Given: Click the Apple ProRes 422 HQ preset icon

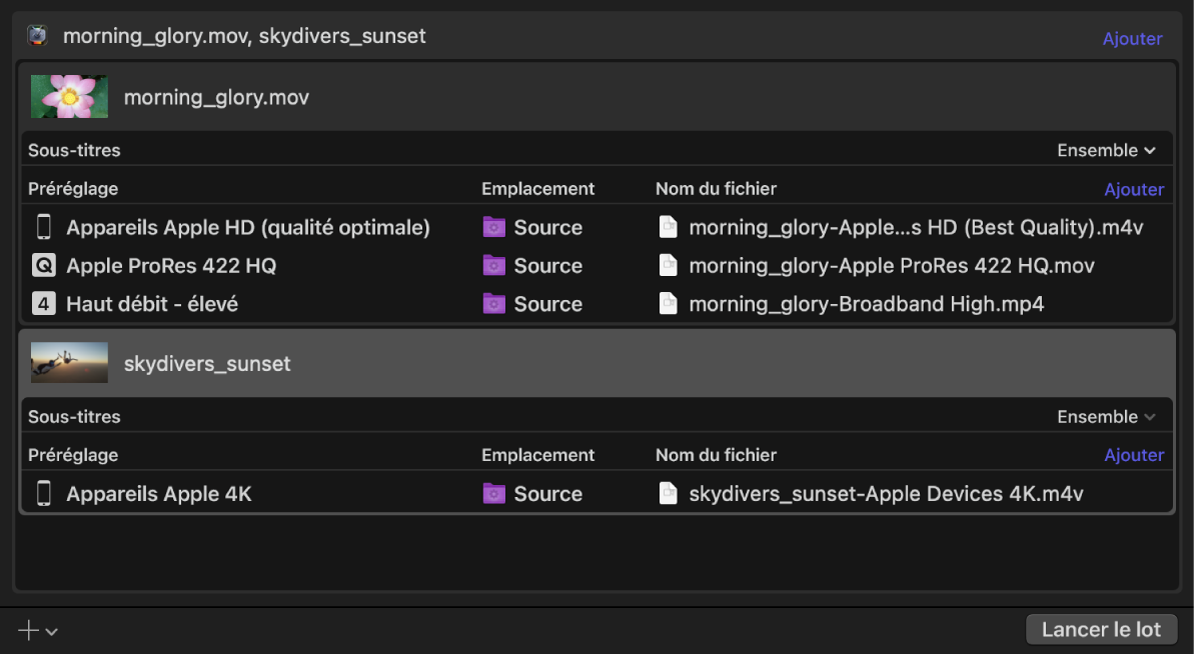Looking at the screenshot, I should (44, 266).
